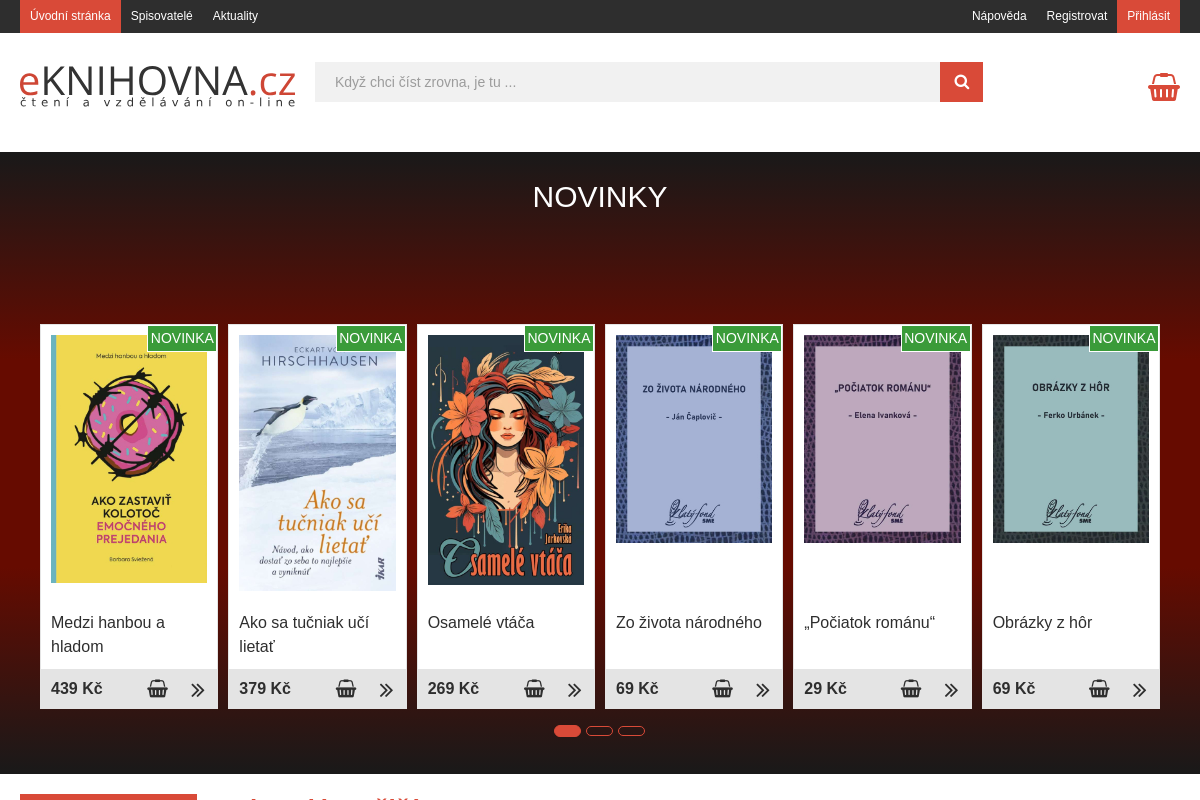This screenshot has height=800, width=1200.
Task: Open the Nápověda menu item
Action: coord(999,16)
